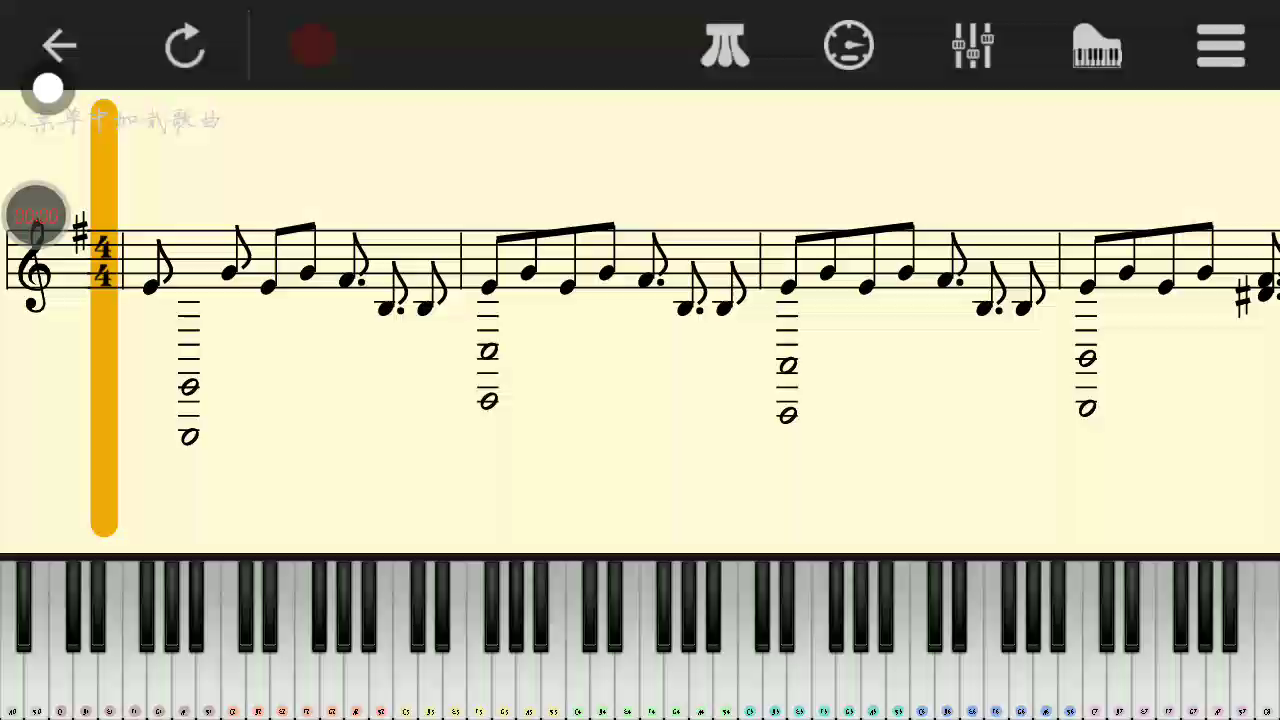Click the faint song title text
1280x720 pixels.
click(x=110, y=121)
